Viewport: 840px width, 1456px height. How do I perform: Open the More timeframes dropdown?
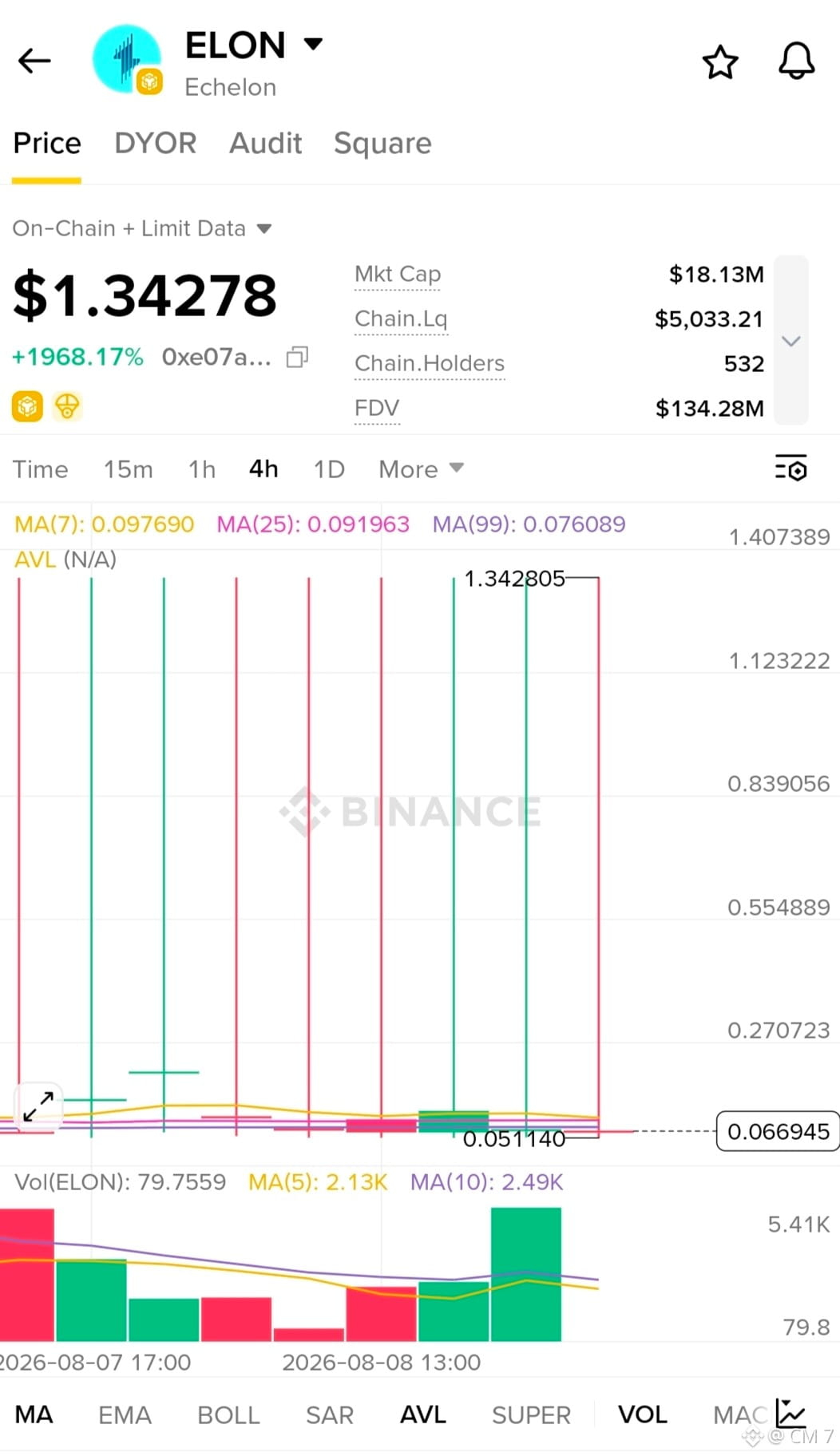[x=421, y=469]
